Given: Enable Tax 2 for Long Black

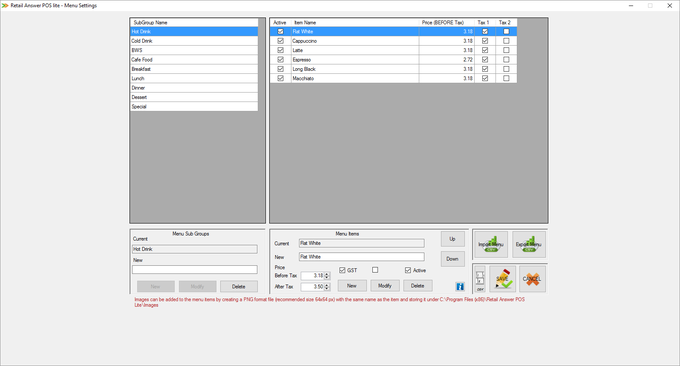Looking at the screenshot, I should pyautogui.click(x=506, y=69).
